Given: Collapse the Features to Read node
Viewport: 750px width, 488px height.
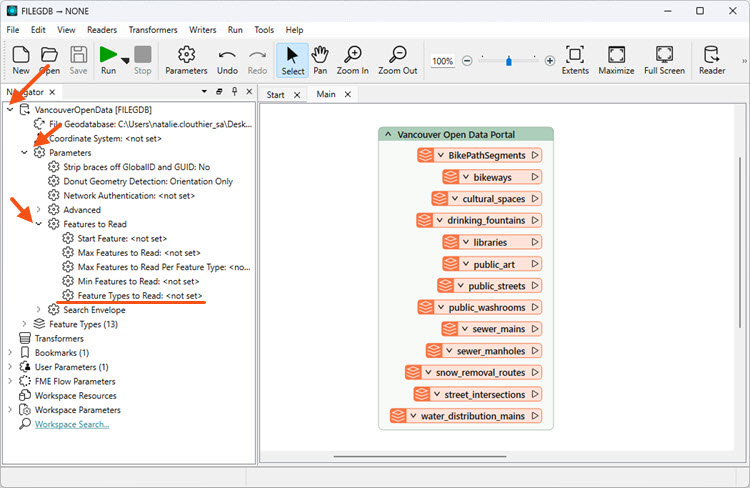Looking at the screenshot, I should click(x=39, y=224).
